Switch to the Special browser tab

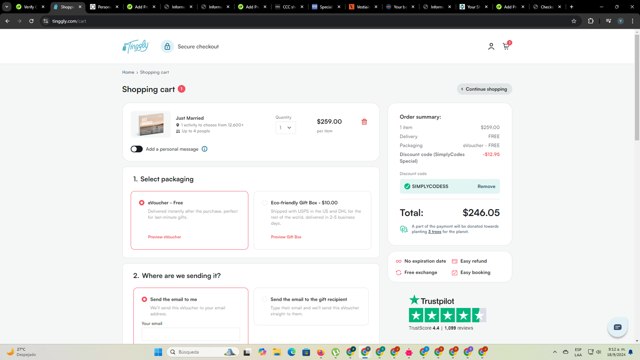point(326,7)
